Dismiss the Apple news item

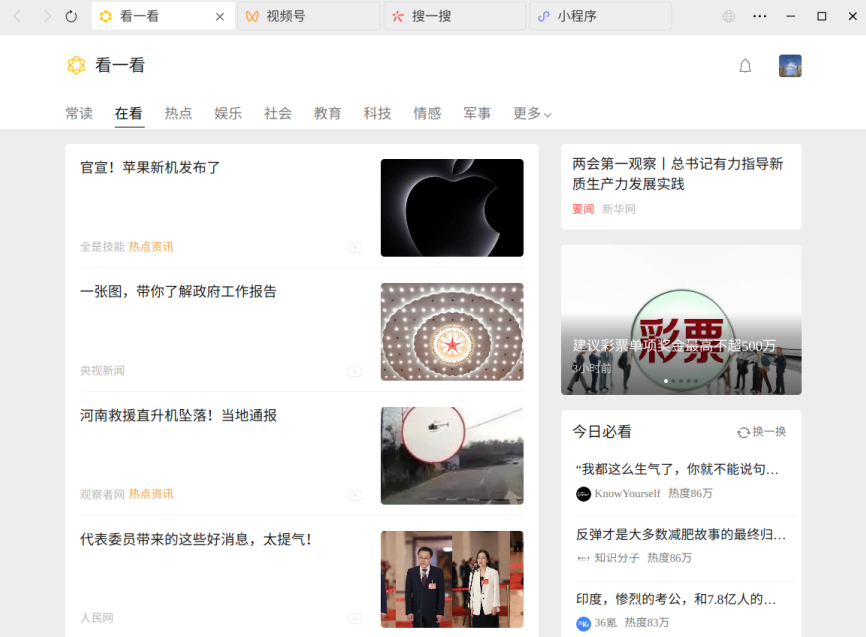click(355, 248)
